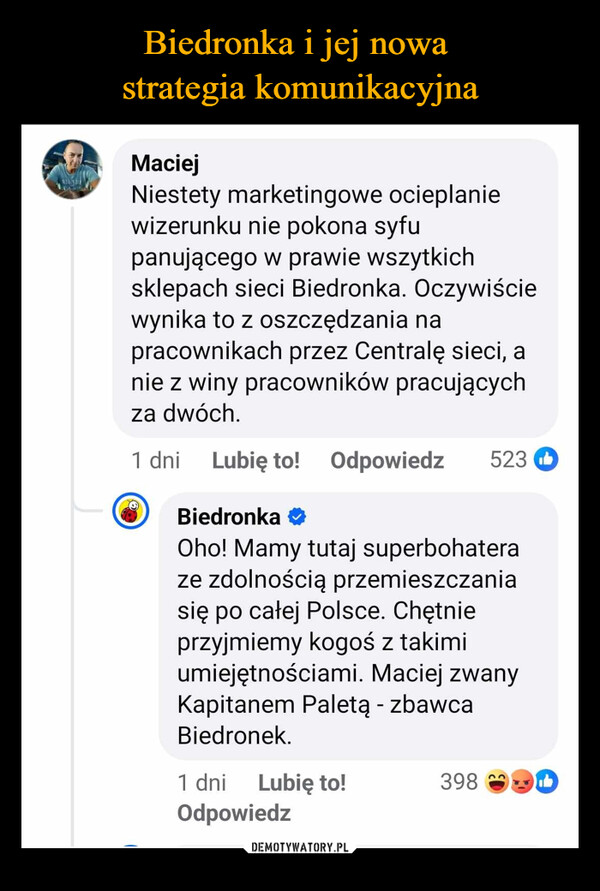Open Maciej's profile via his name
This screenshot has width=600, height=891.
coord(165,161)
